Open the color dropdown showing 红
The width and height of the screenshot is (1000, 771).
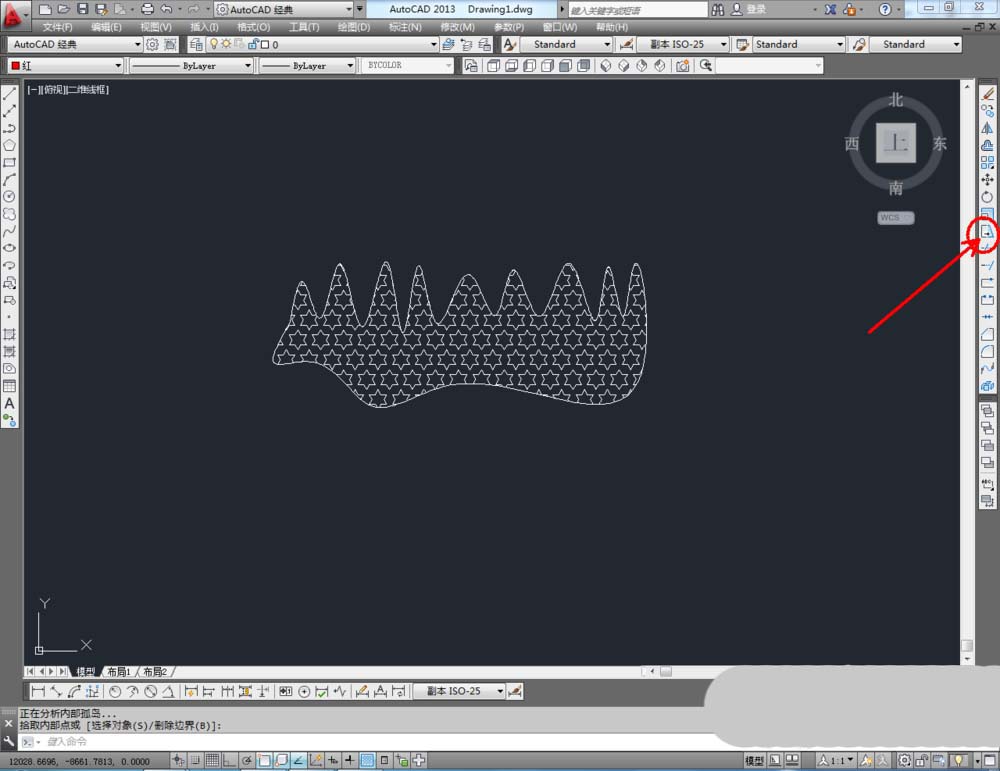coord(118,66)
